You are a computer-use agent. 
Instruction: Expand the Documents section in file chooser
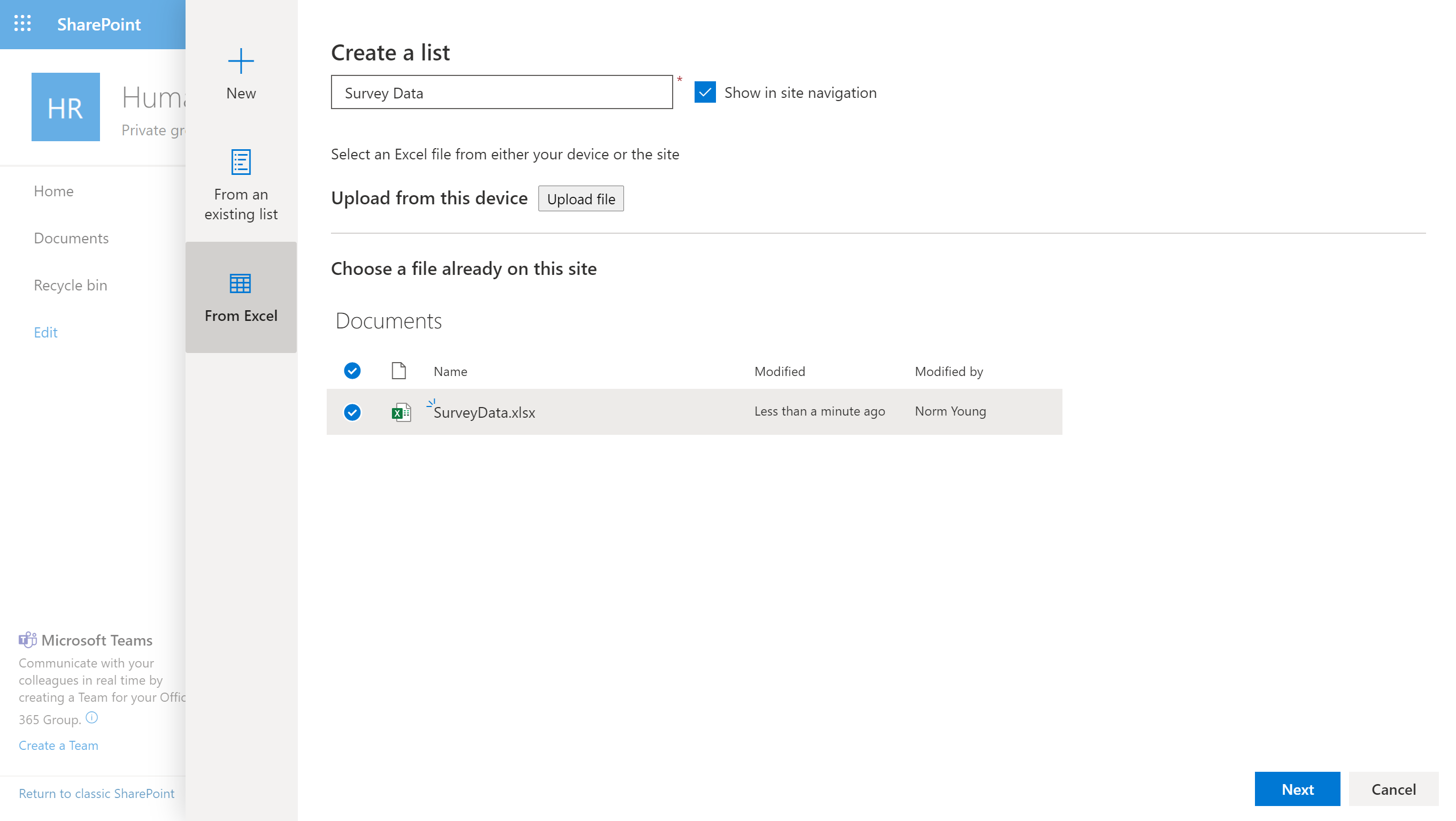pyautogui.click(x=388, y=319)
